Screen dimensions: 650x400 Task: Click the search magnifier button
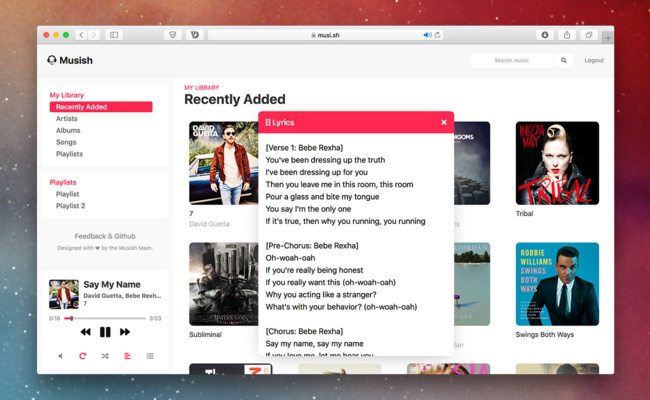[x=564, y=60]
